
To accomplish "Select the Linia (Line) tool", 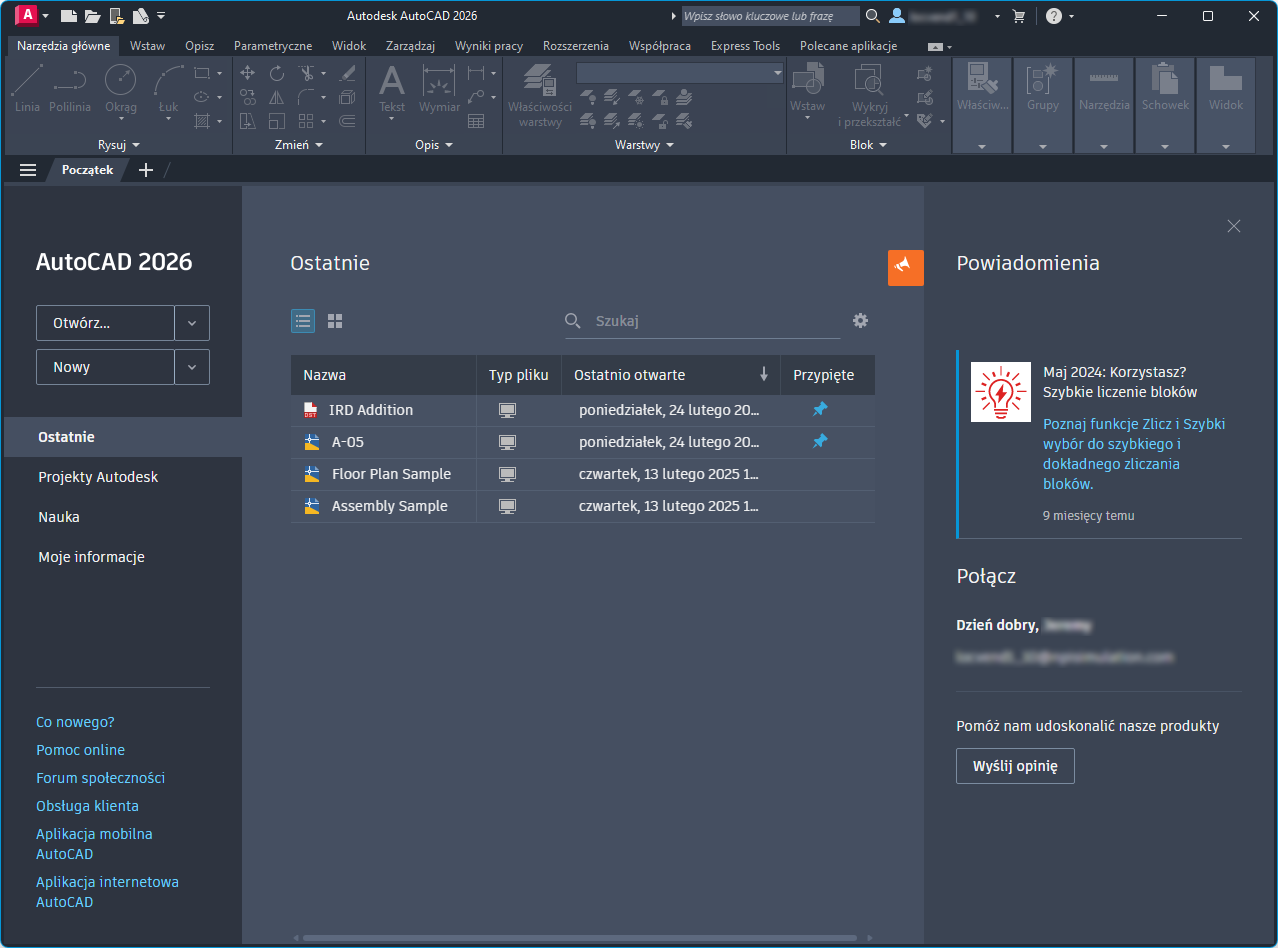I will 28,88.
